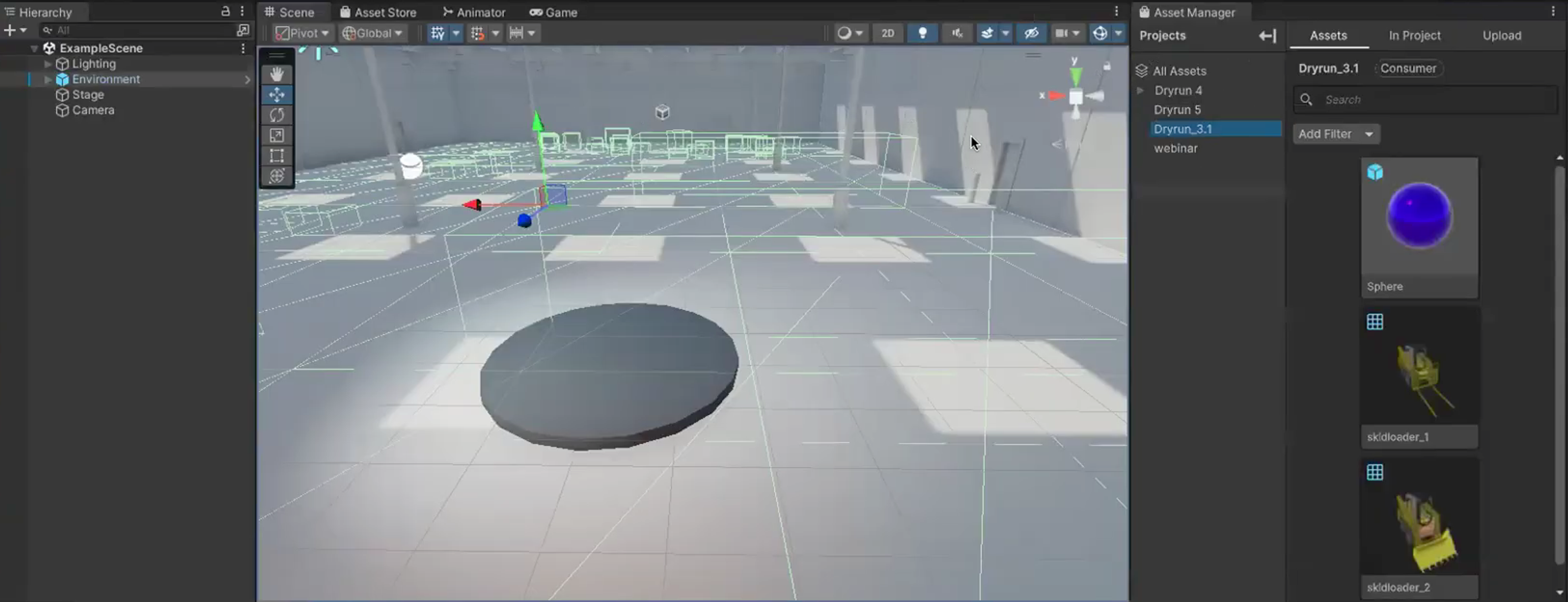Toggle the gizmos visibility button
This screenshot has width=1568, height=602.
pyautogui.click(x=1100, y=33)
